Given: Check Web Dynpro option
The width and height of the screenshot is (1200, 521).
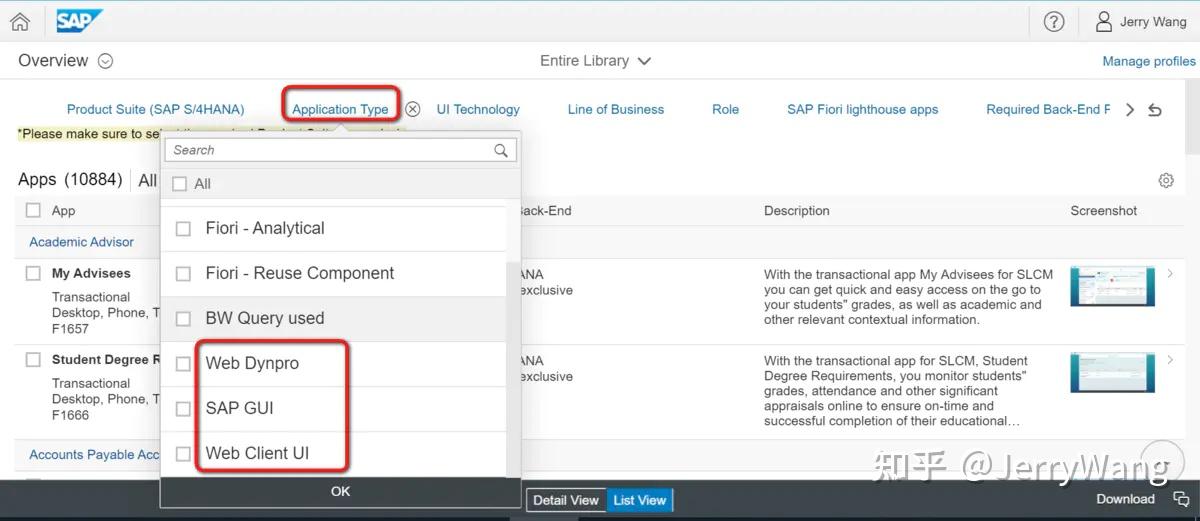Looking at the screenshot, I should (183, 364).
